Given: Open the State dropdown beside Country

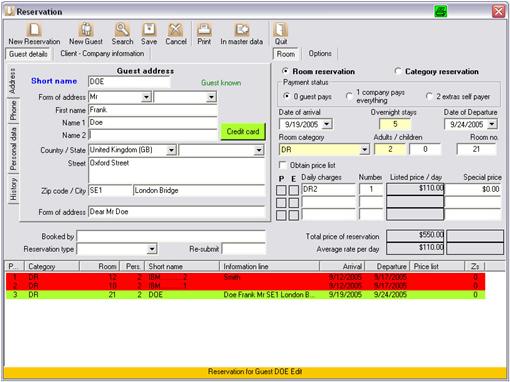Looking at the screenshot, I should [259, 150].
